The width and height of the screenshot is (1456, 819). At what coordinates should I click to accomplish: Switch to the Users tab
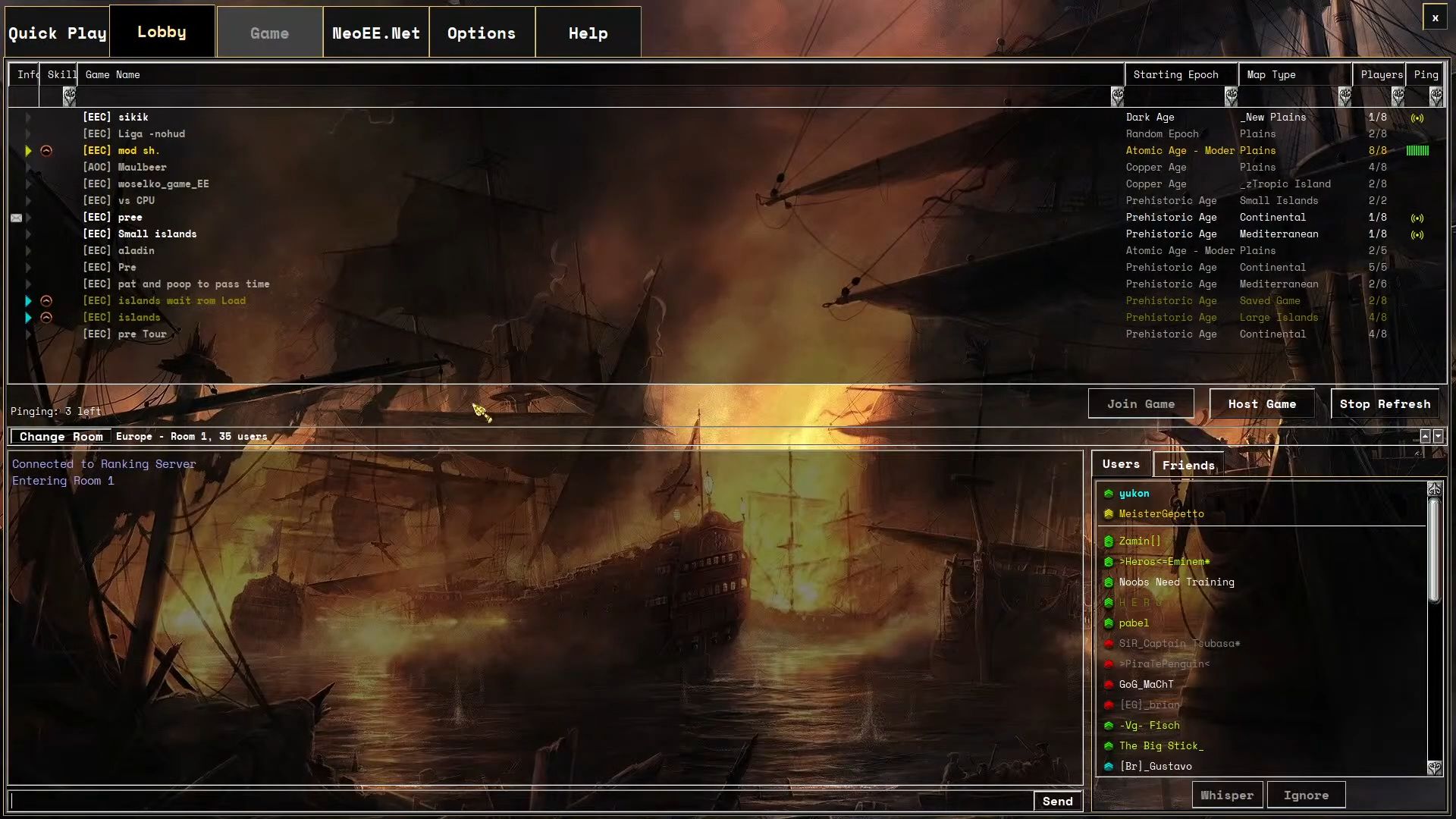pos(1122,464)
